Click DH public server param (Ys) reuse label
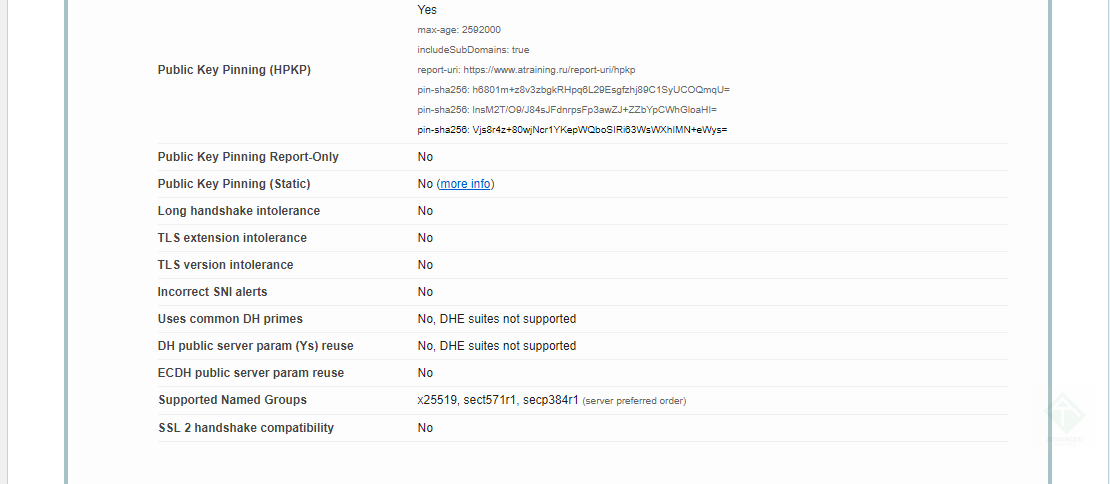 pyautogui.click(x=256, y=346)
